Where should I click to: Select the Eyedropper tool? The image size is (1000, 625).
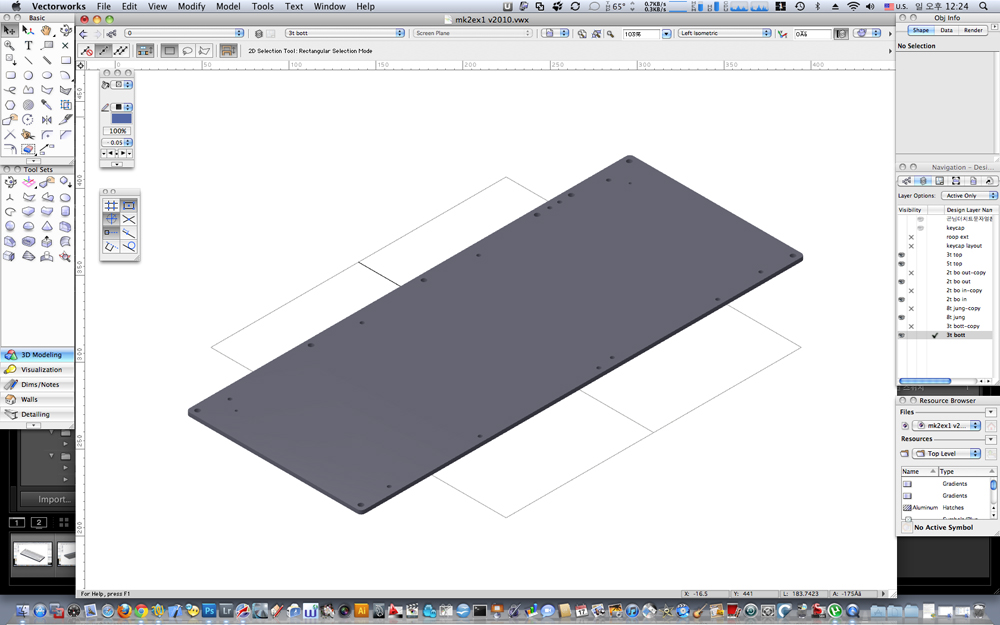47,105
